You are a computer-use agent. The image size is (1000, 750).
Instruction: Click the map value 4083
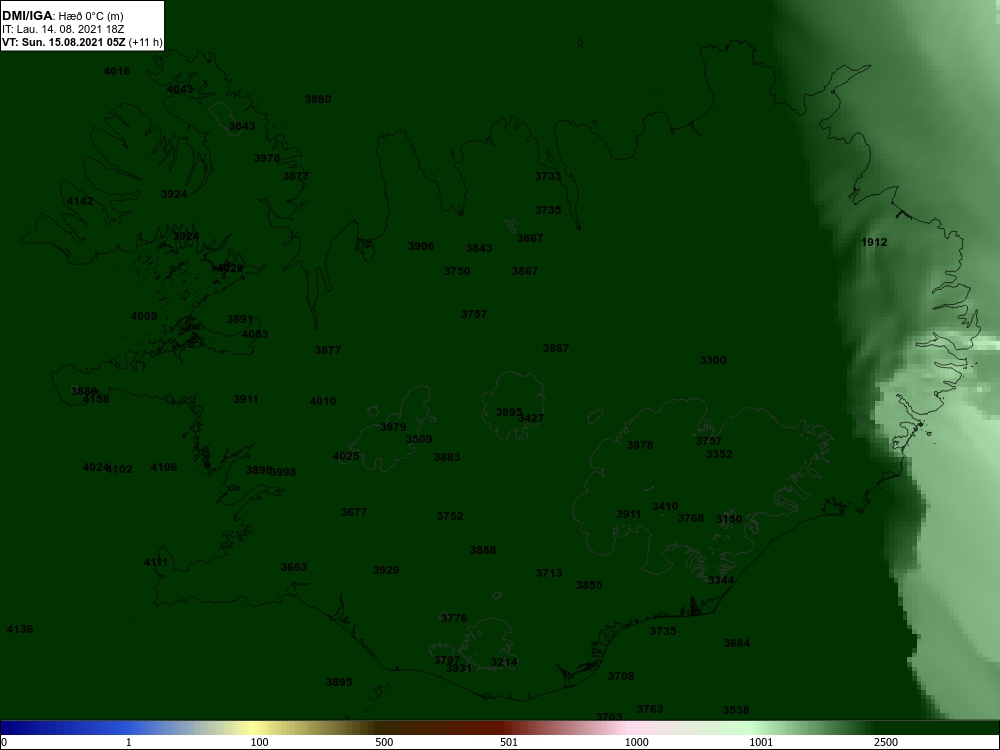tap(255, 334)
